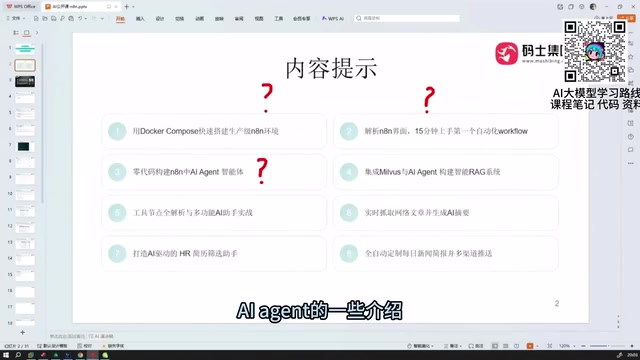Open the 120% zoom level dropdown
The width and height of the screenshot is (640, 360).
click(567, 346)
